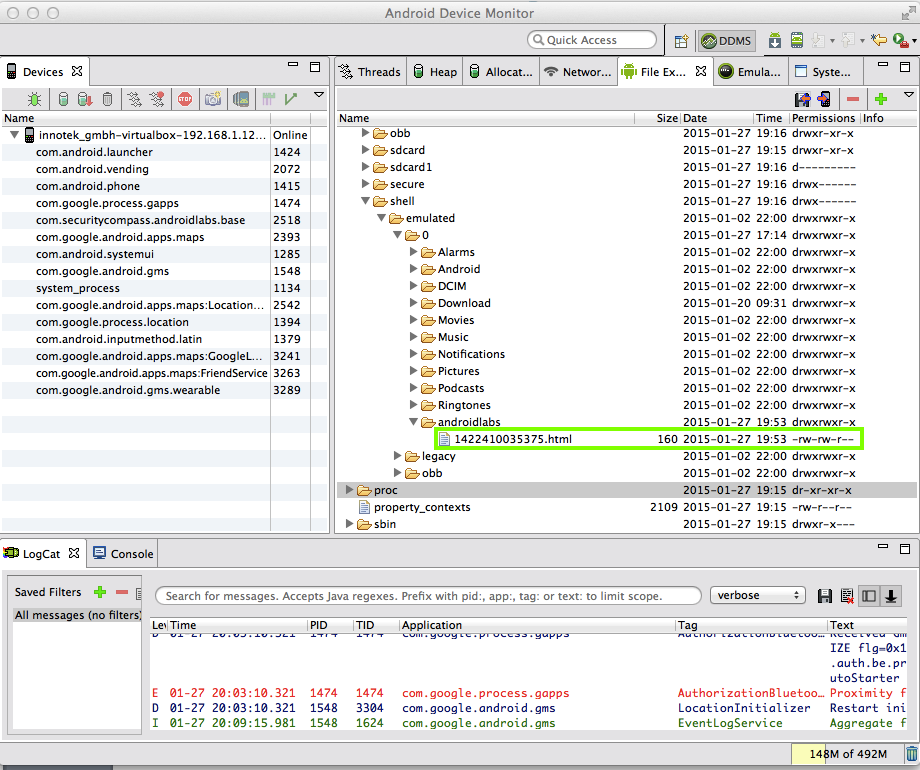Click the debug process bug icon
Viewport: 920px width, 770px height.
click(35, 99)
